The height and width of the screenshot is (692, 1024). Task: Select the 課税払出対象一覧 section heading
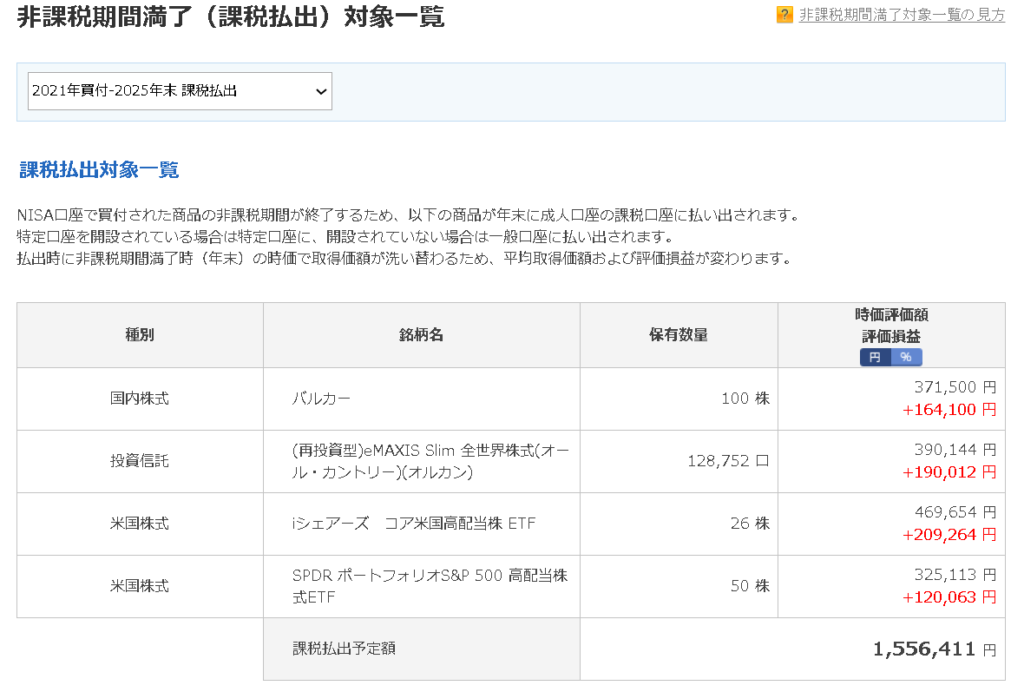coord(97,169)
